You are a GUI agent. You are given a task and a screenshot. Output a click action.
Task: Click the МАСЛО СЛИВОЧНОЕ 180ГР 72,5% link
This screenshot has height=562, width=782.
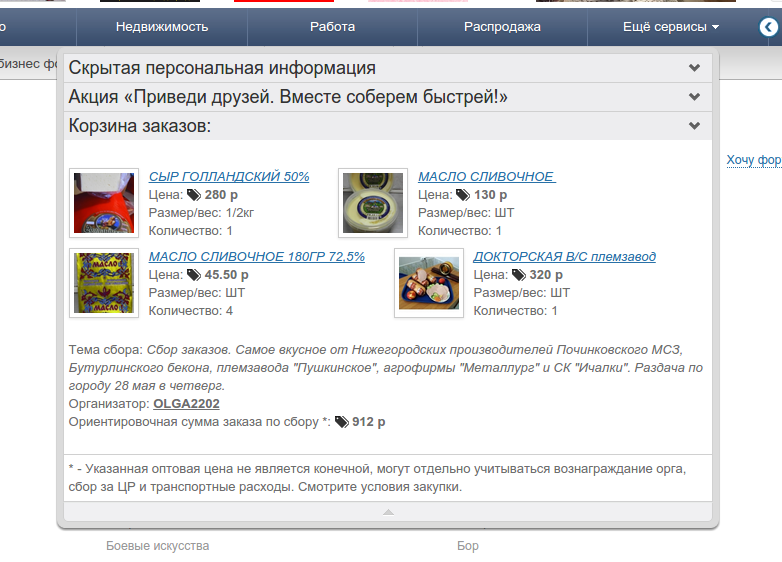[256, 256]
